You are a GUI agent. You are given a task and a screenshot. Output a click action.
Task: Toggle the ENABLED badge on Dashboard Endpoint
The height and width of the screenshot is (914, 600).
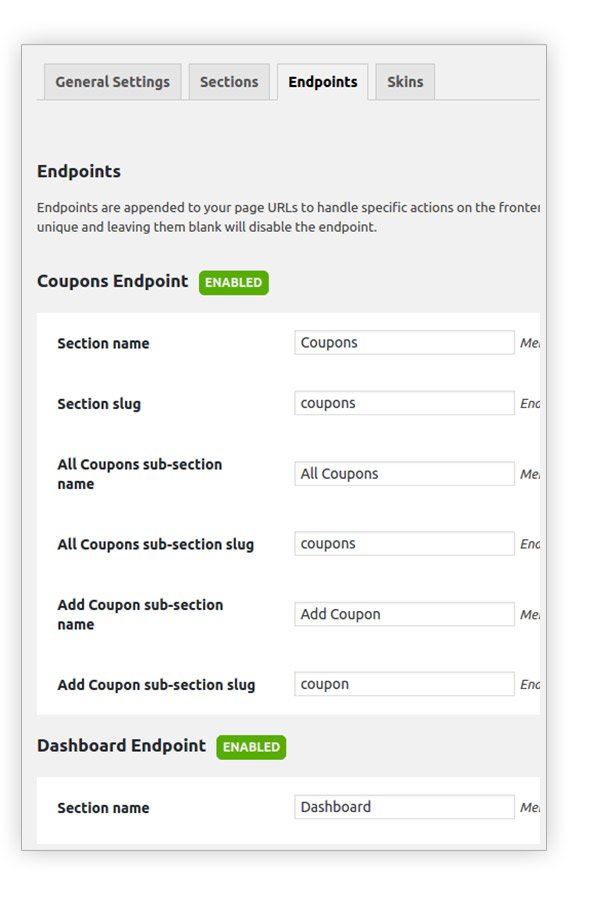coord(250,747)
